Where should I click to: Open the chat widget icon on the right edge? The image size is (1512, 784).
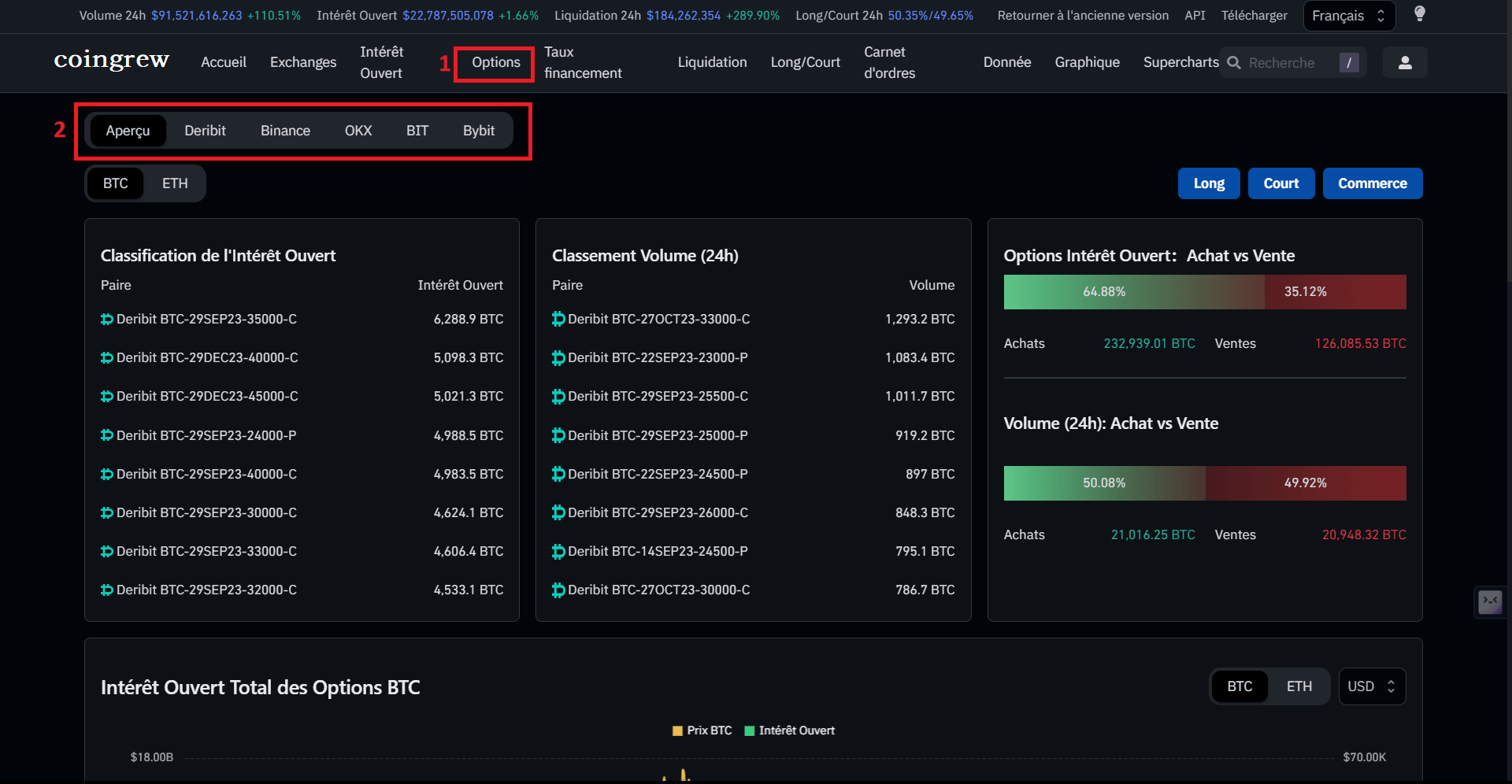pos(1490,602)
